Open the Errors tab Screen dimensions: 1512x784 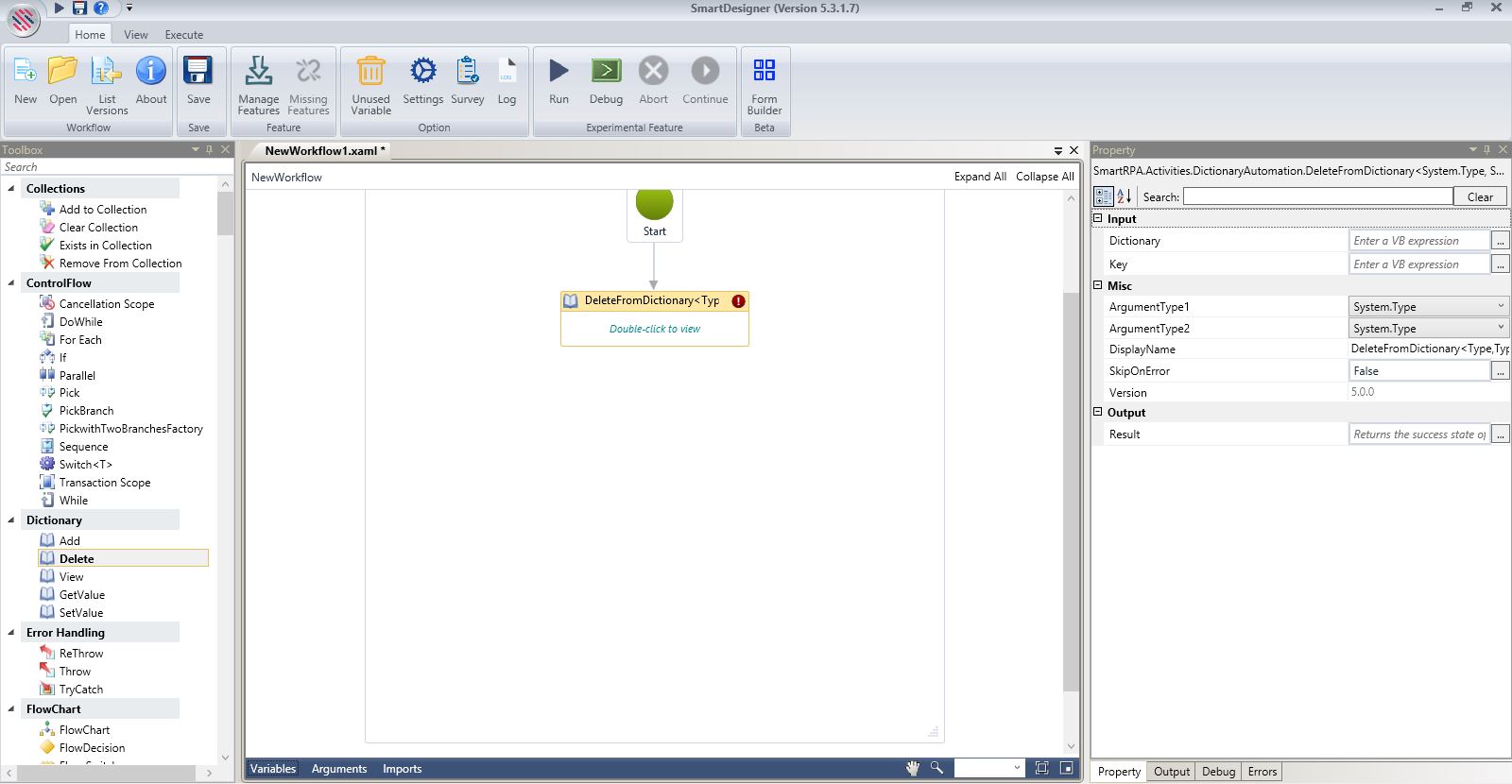point(1262,772)
